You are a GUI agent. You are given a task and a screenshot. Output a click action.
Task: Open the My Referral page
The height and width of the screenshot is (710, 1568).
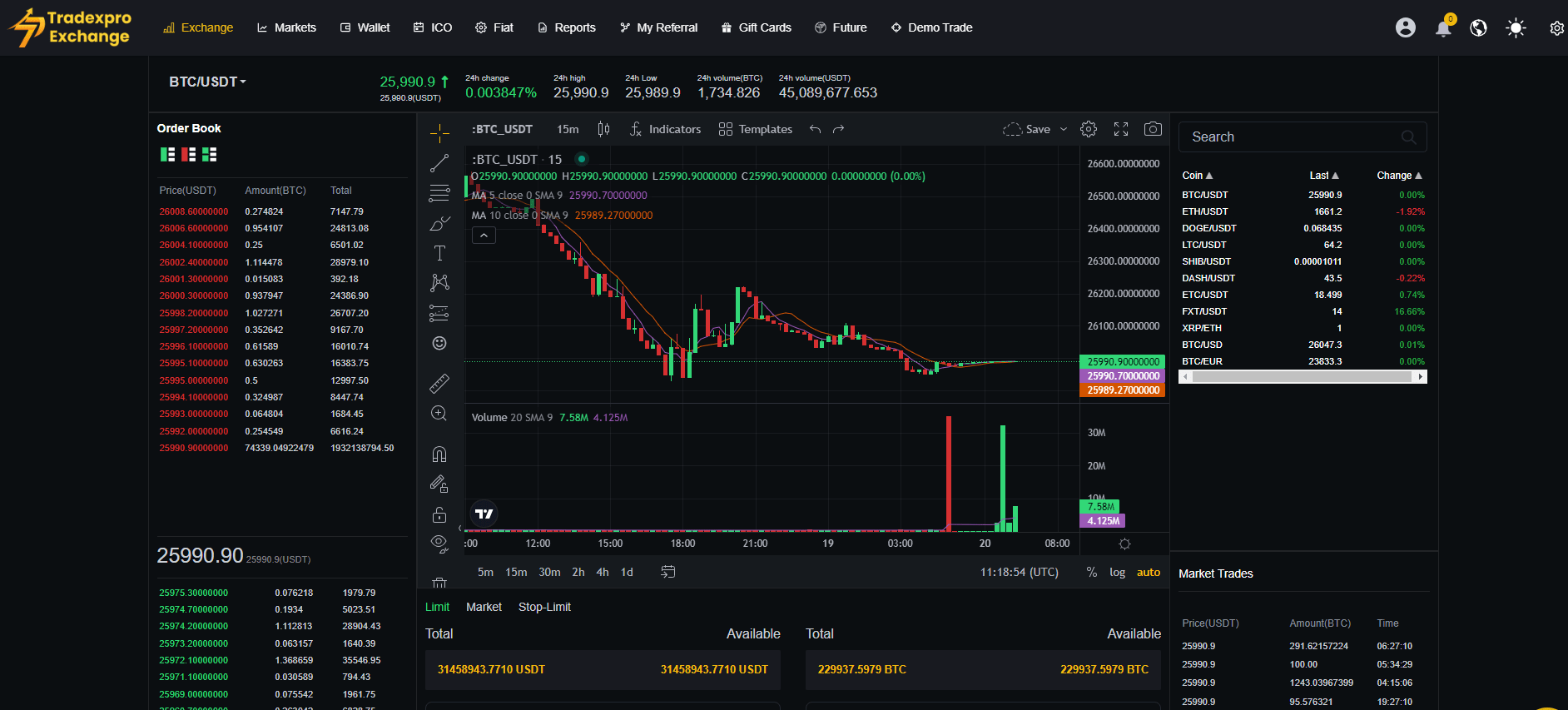[x=658, y=27]
